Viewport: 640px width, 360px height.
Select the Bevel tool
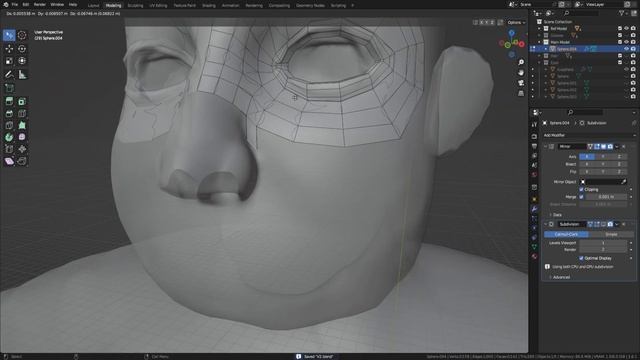pyautogui.click(x=9, y=113)
